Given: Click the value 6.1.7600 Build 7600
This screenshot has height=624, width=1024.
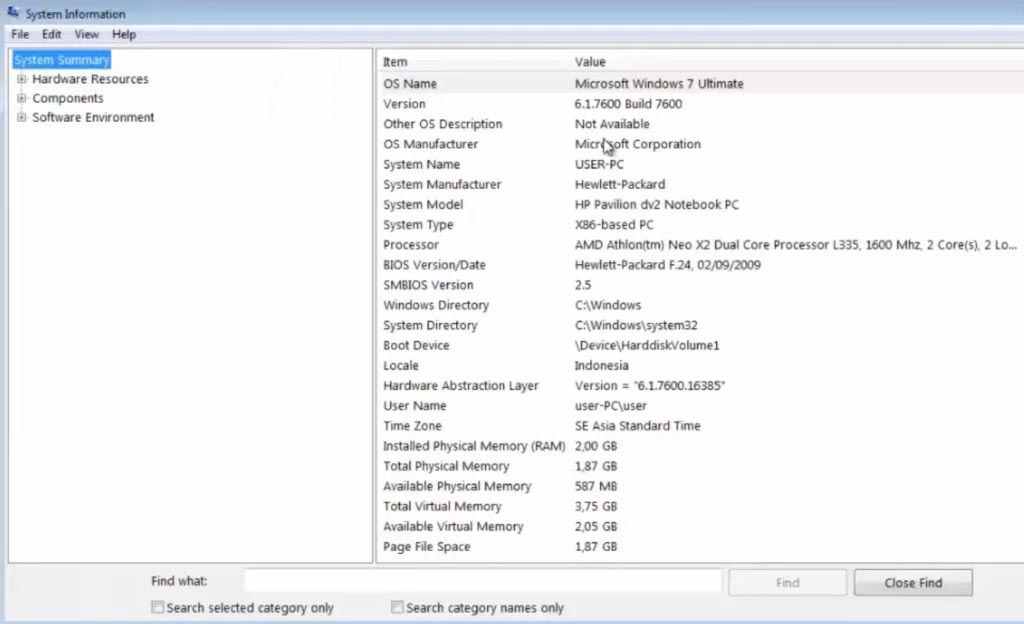Looking at the screenshot, I should [628, 104].
